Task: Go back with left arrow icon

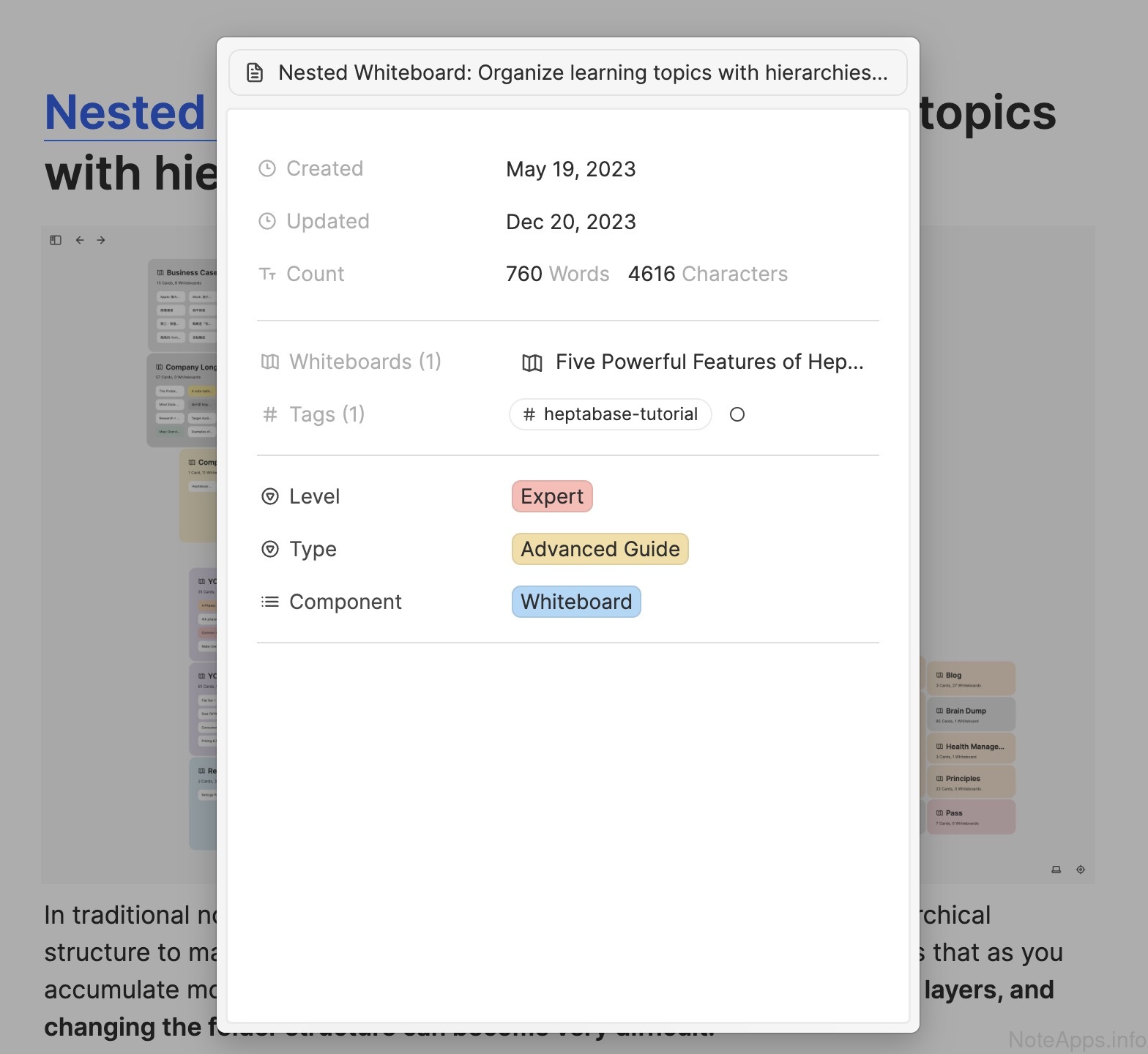Action: [x=80, y=240]
